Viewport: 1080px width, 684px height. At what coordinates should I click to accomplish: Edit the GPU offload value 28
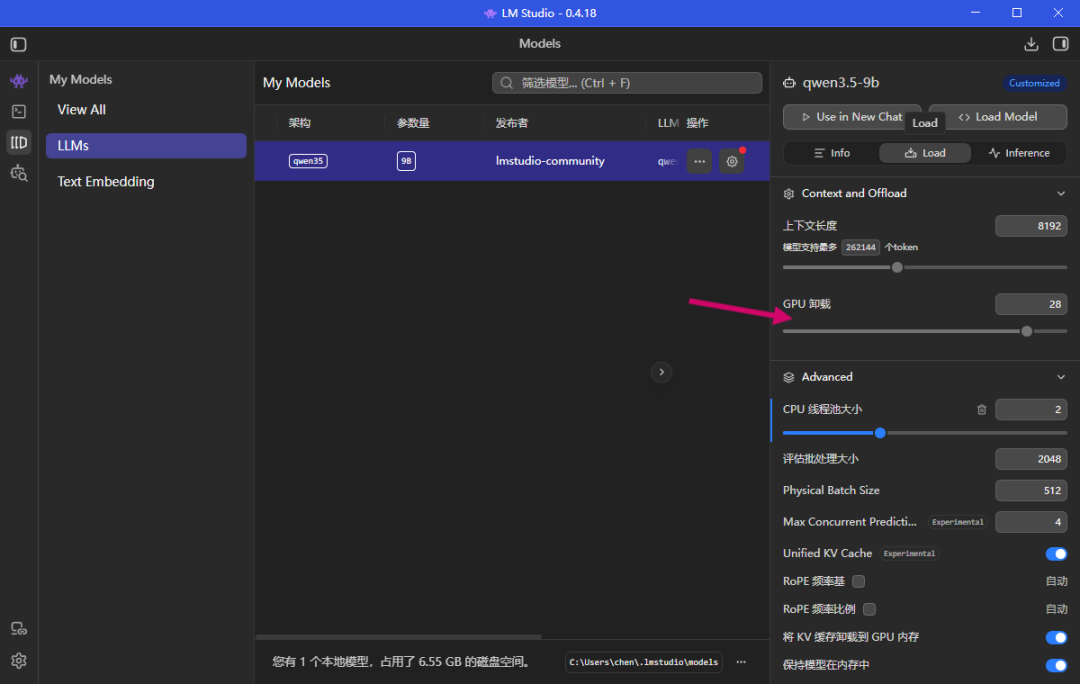(x=1031, y=304)
